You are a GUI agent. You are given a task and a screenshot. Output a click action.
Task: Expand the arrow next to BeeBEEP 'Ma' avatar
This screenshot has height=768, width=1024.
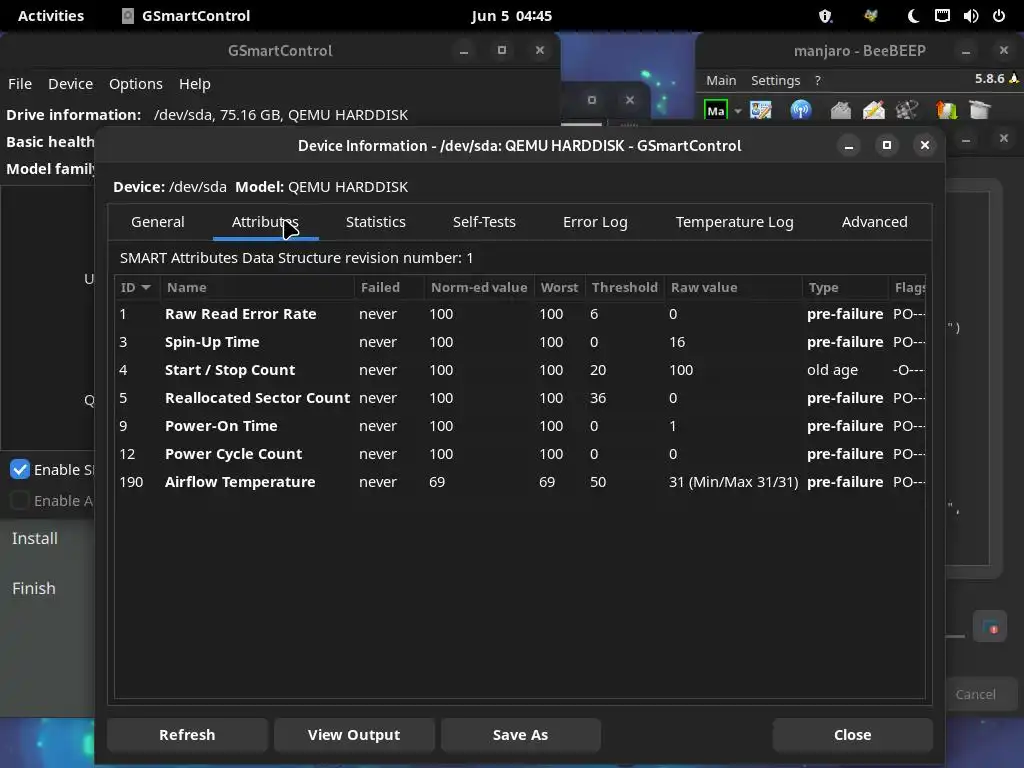tap(738, 111)
